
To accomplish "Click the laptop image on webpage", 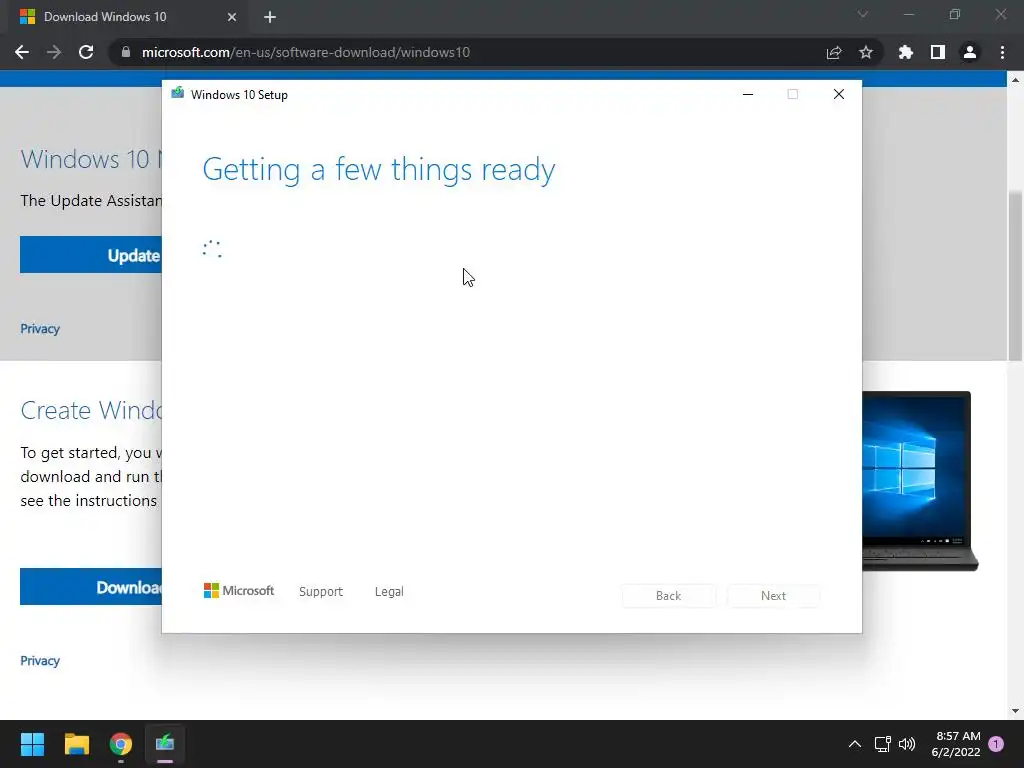I will 920,481.
